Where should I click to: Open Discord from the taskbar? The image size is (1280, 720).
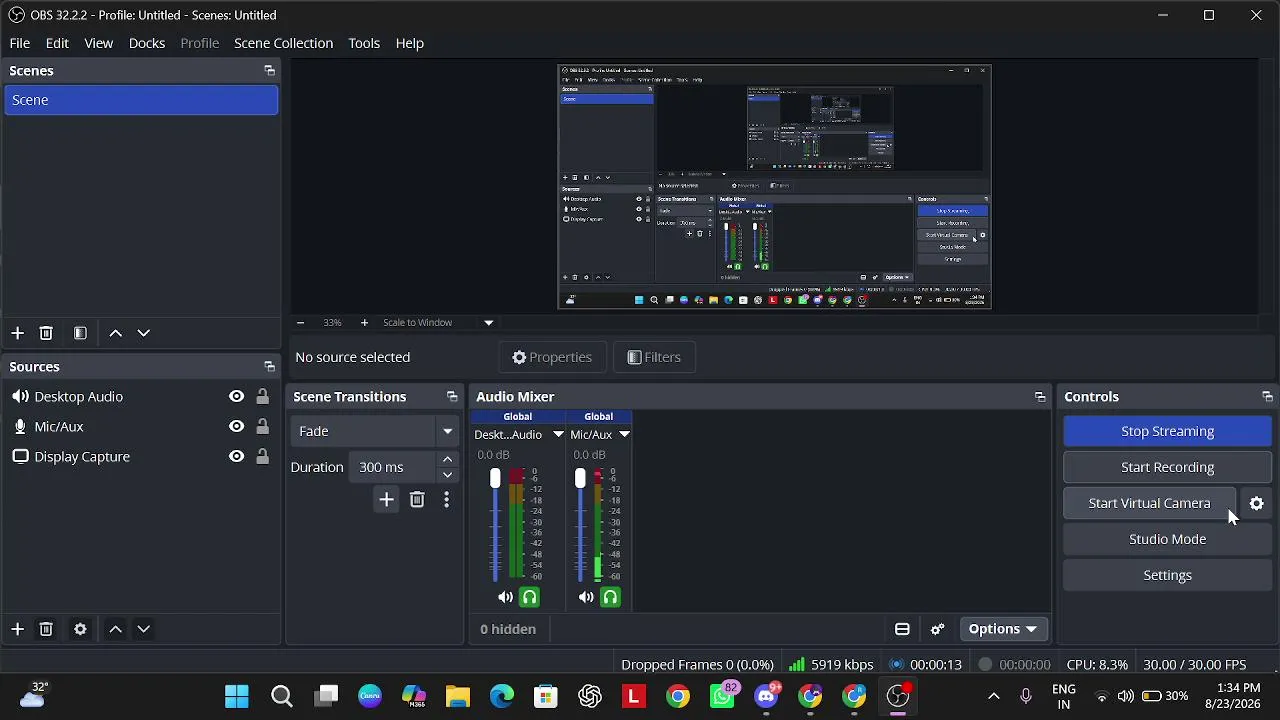[767, 696]
